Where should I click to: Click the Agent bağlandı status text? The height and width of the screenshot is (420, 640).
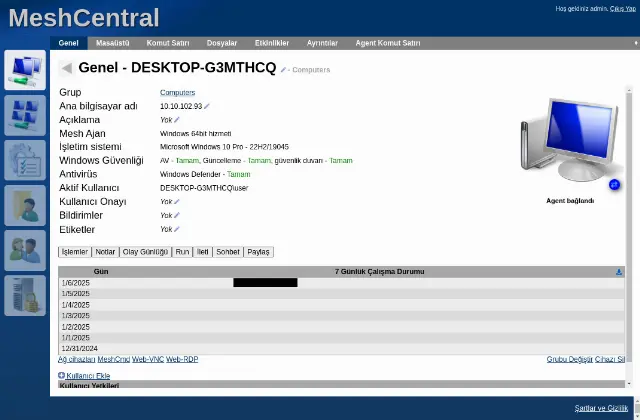tap(570, 201)
